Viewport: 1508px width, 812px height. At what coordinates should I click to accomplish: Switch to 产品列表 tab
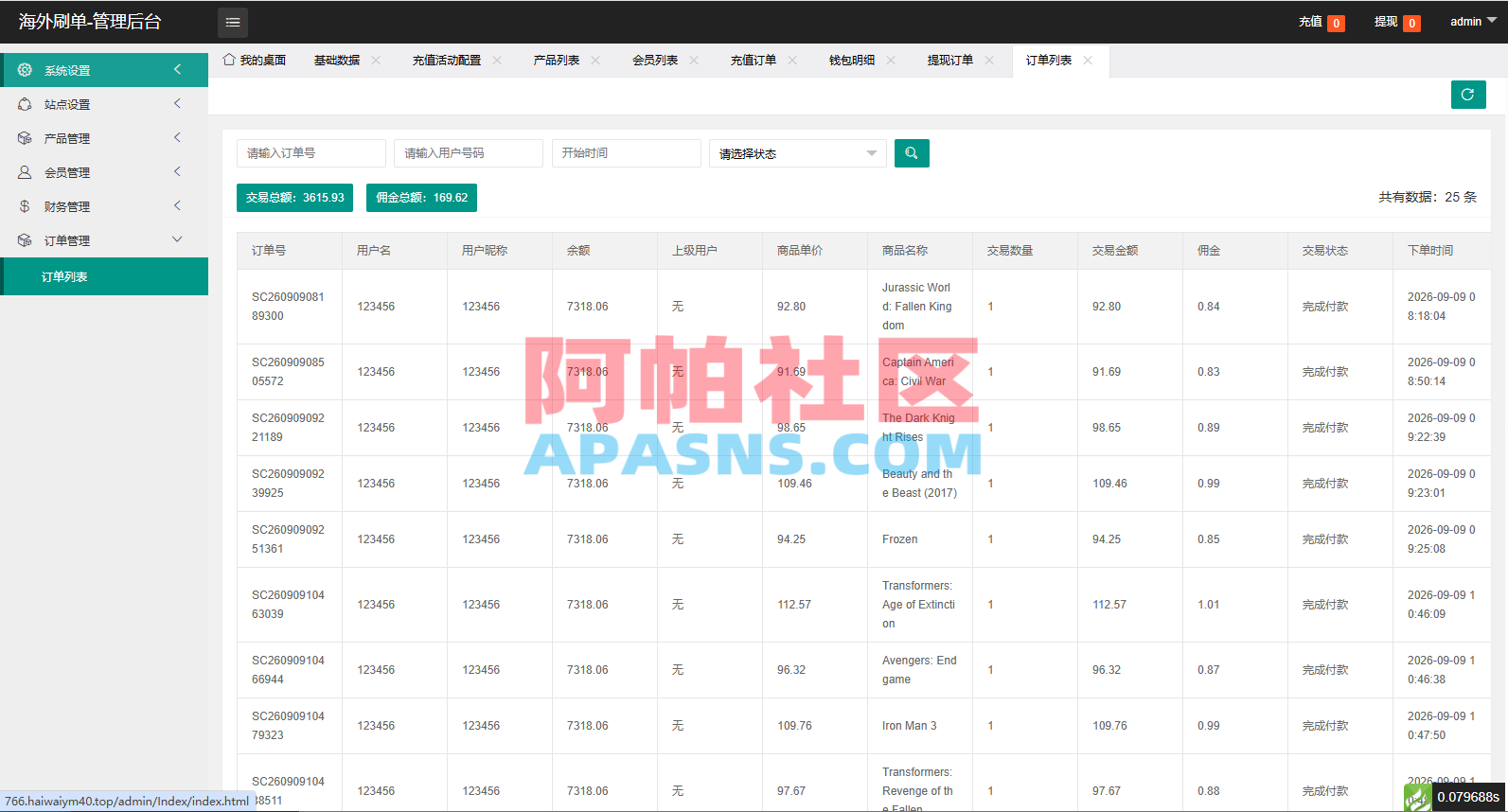point(557,60)
